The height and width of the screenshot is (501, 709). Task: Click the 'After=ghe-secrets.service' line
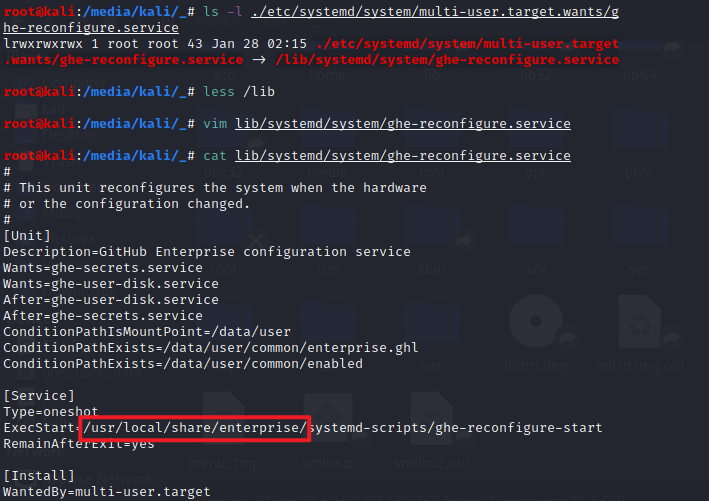(x=103, y=316)
